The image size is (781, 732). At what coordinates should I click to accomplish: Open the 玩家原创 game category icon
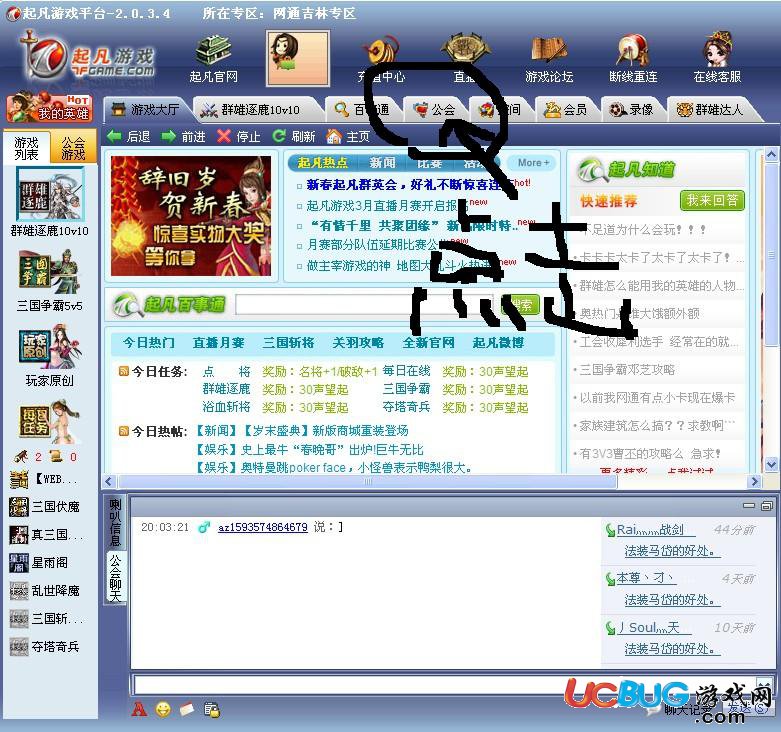click(x=49, y=347)
